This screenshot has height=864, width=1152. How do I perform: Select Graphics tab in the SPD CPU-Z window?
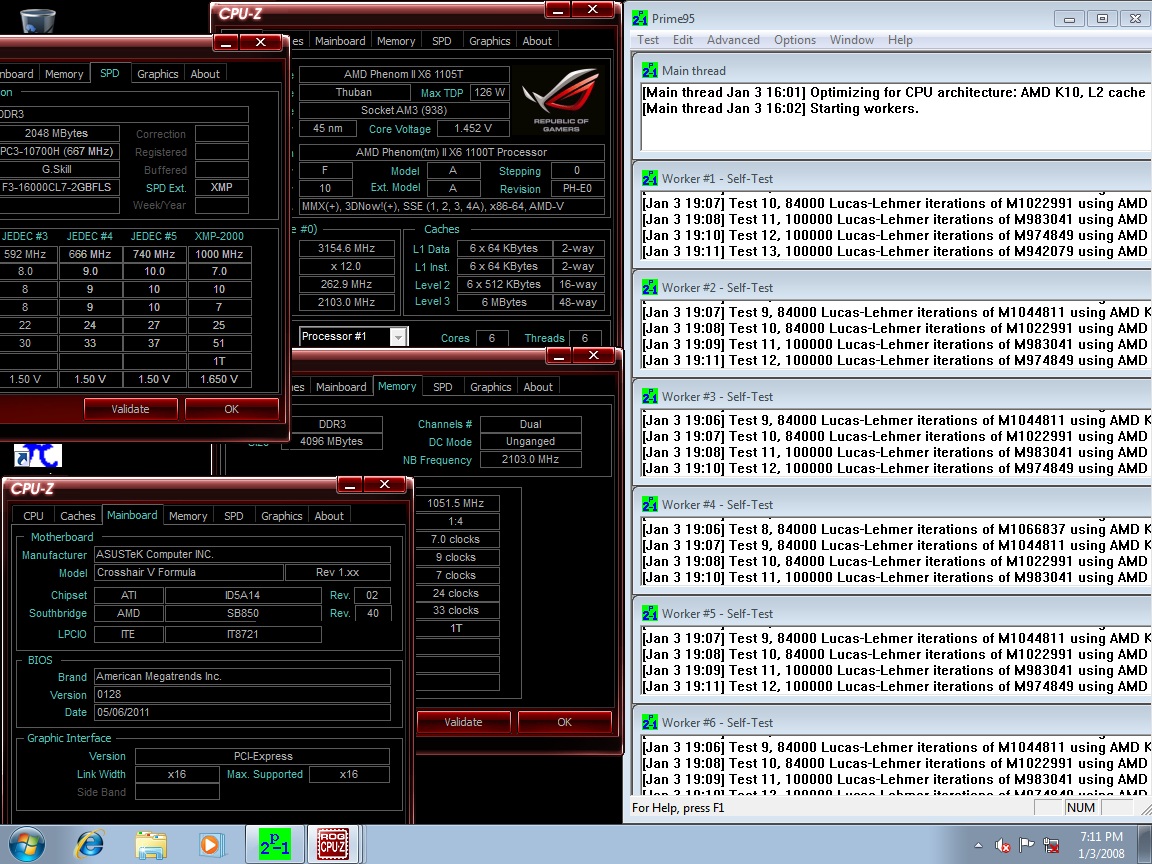coord(157,73)
